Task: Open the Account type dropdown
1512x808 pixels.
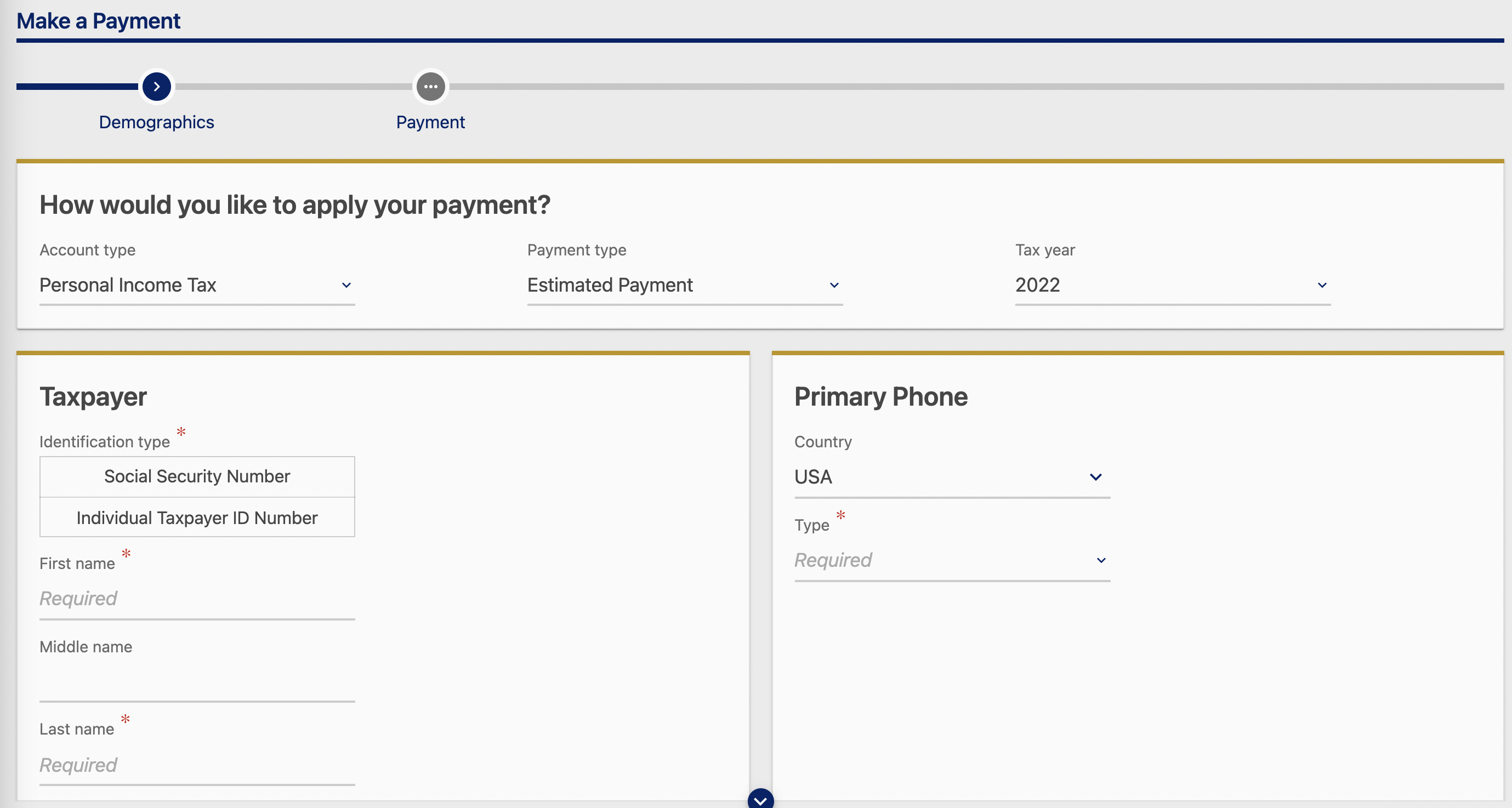Action: coord(197,285)
